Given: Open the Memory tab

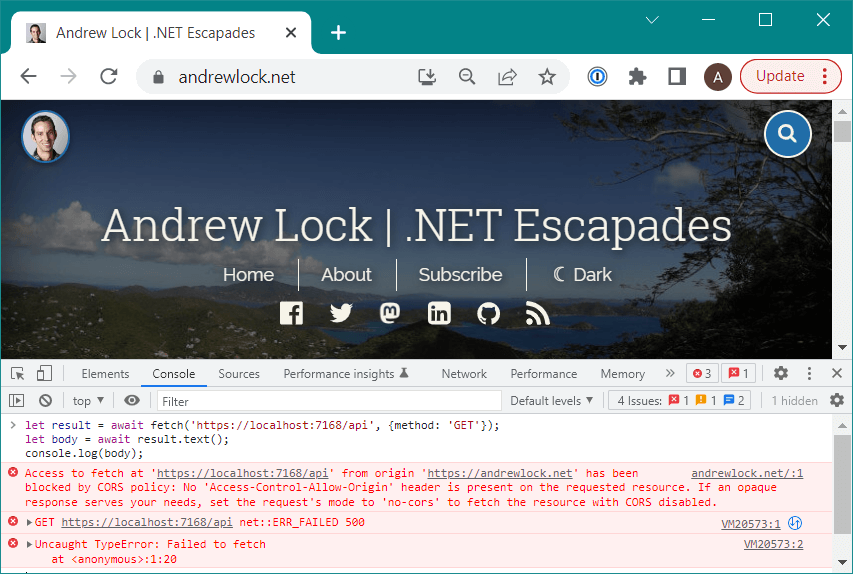Looking at the screenshot, I should point(622,374).
